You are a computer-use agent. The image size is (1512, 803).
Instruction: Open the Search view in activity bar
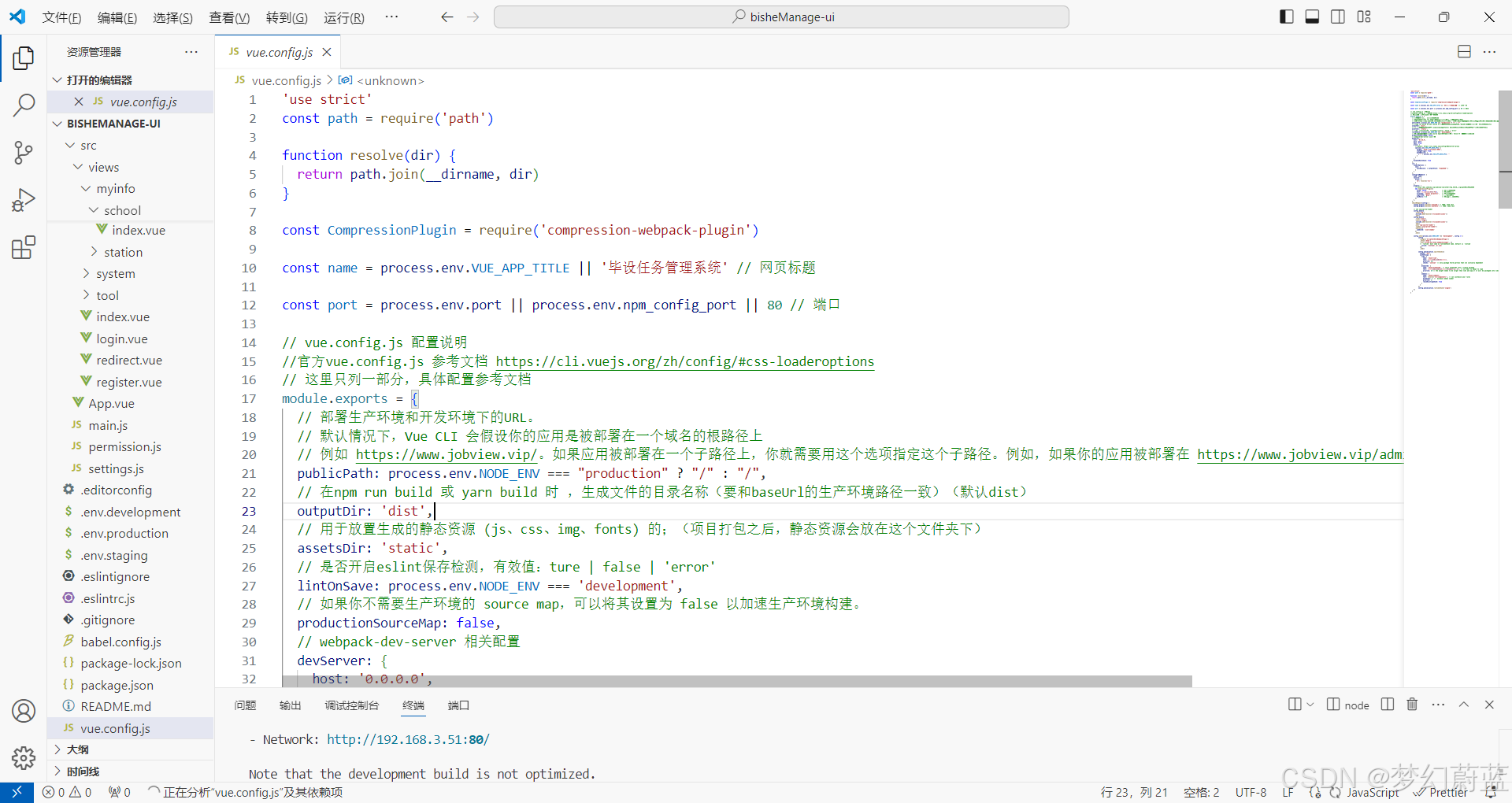point(24,105)
